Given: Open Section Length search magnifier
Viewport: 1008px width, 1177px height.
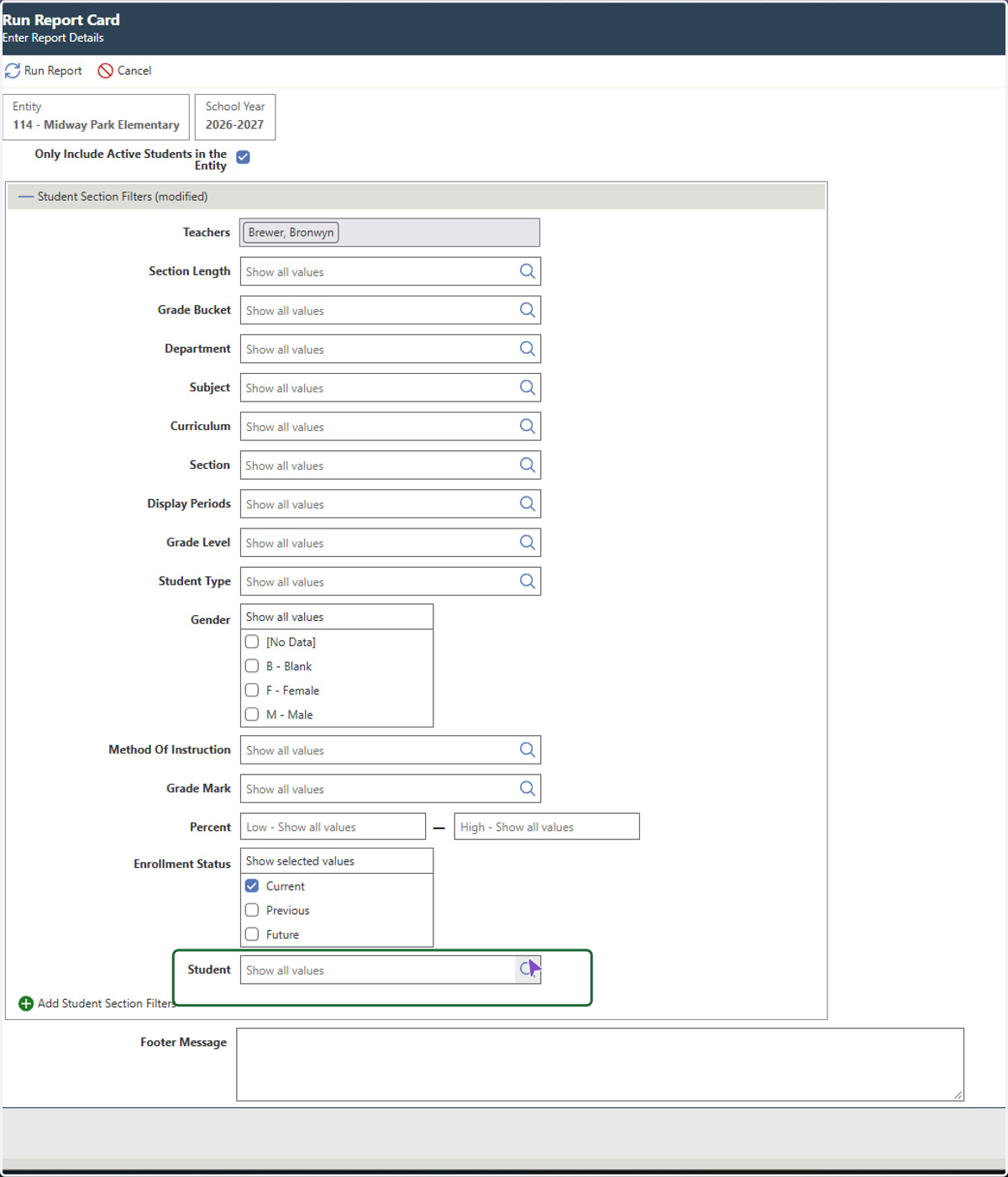Looking at the screenshot, I should tap(528, 271).
